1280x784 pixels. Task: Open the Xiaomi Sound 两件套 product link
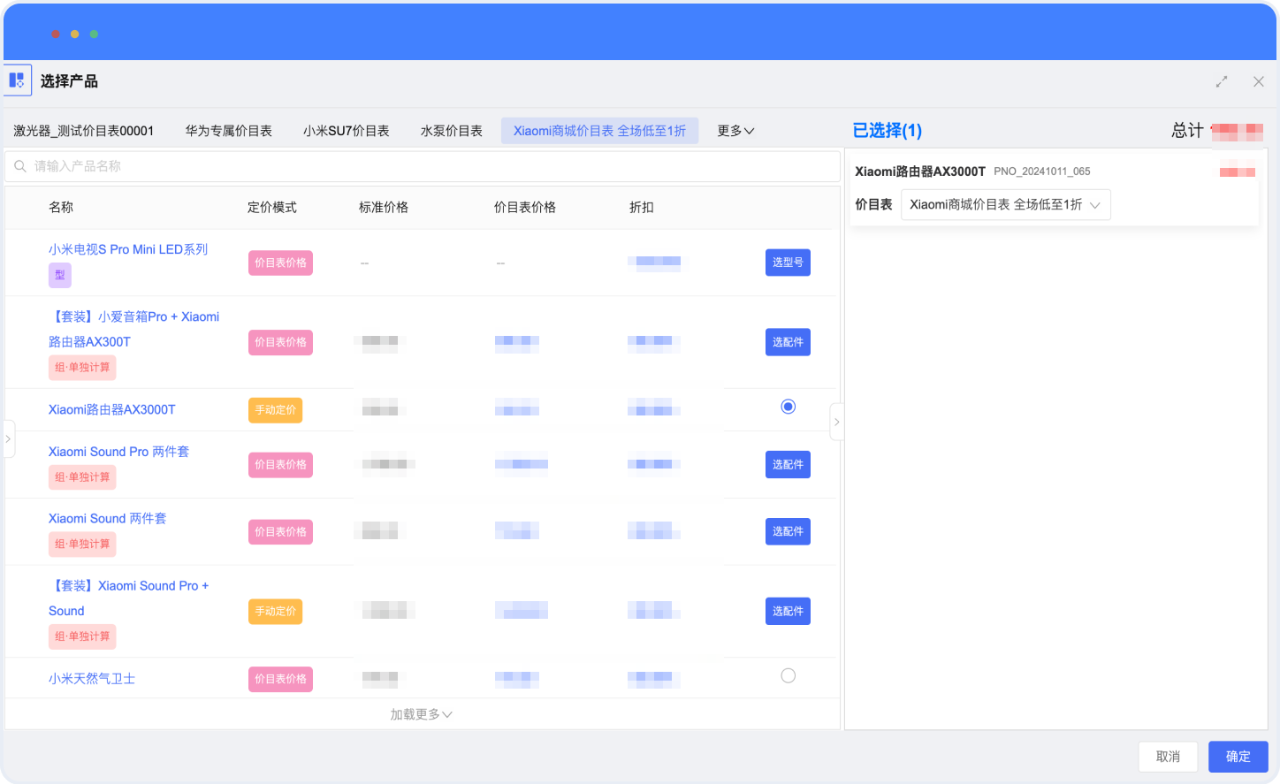107,518
